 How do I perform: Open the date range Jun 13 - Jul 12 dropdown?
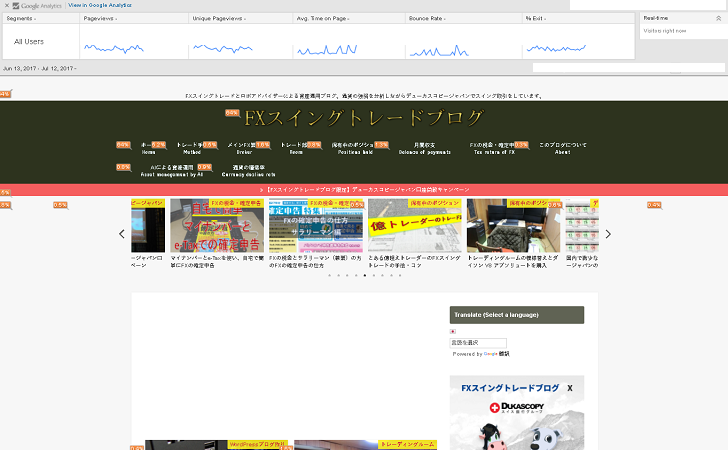(x=39, y=68)
